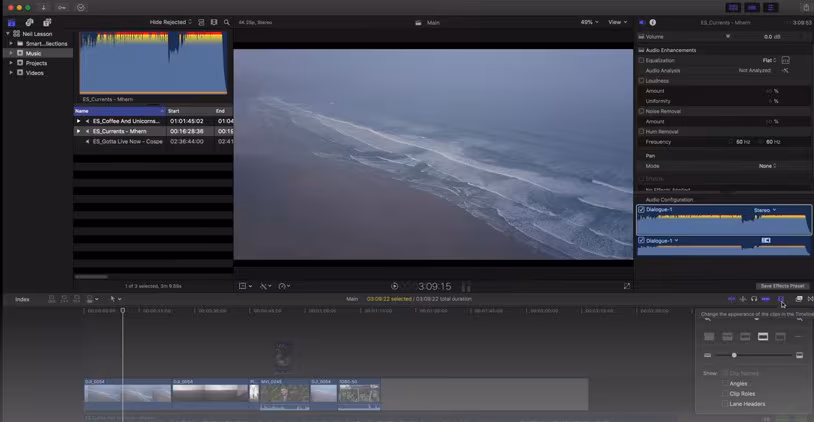Uncheck the top Dialogue-1 component checkbox
The height and width of the screenshot is (422, 814).
coord(641,210)
